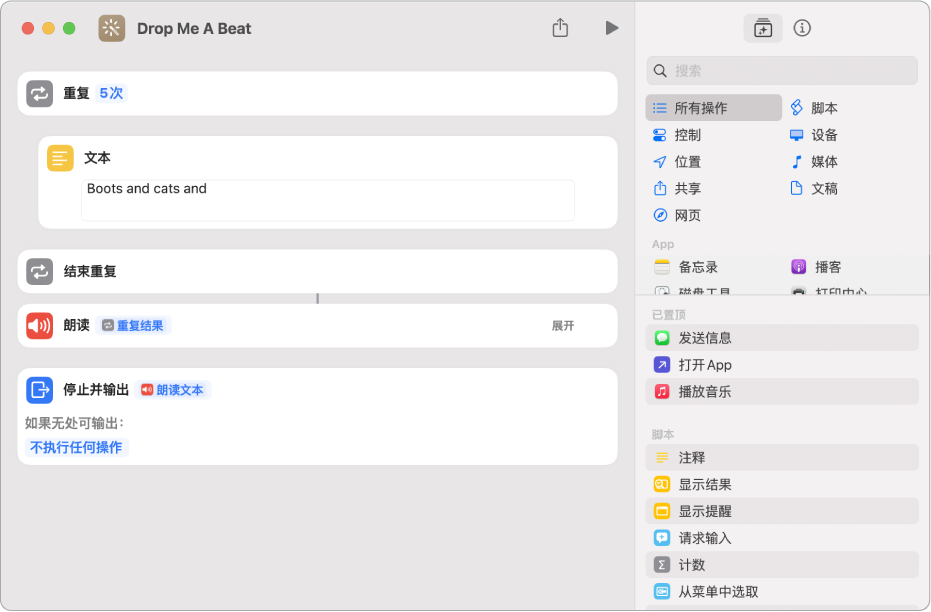Select the 朗读文本 variable token
The width and height of the screenshot is (931, 612).
pos(173,390)
